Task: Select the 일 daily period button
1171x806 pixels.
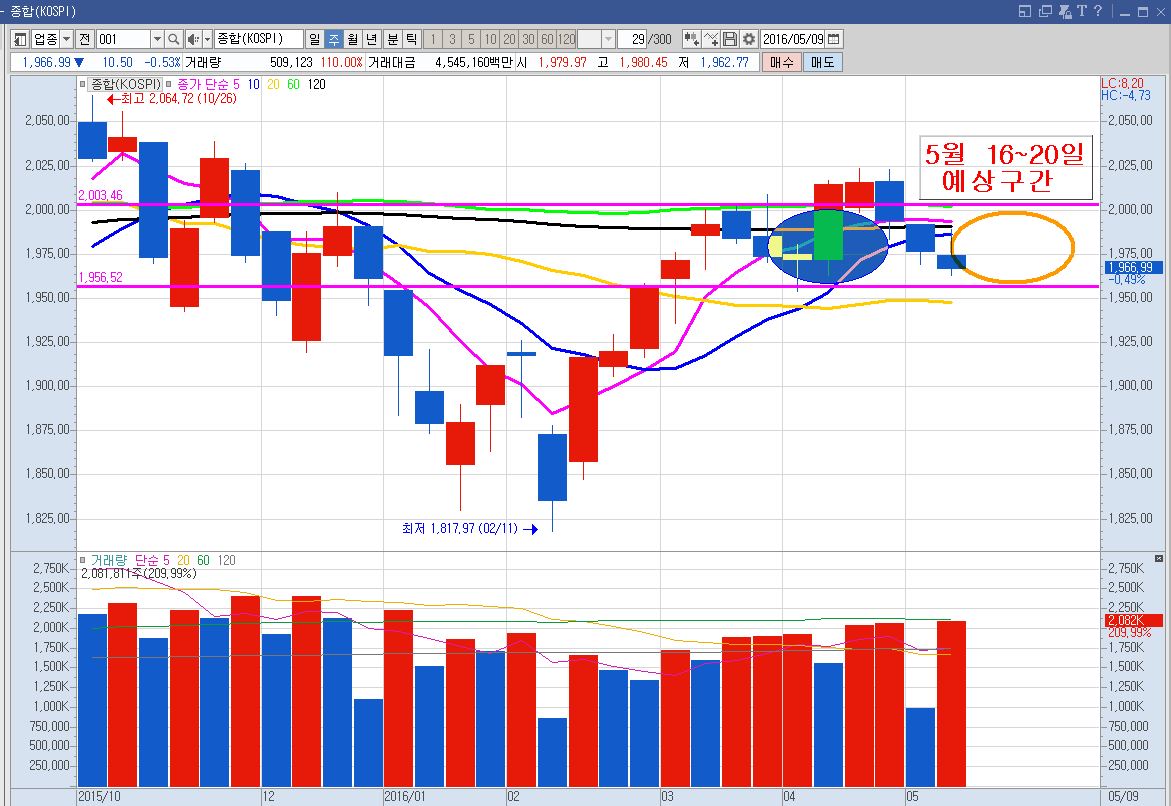Action: (x=314, y=39)
